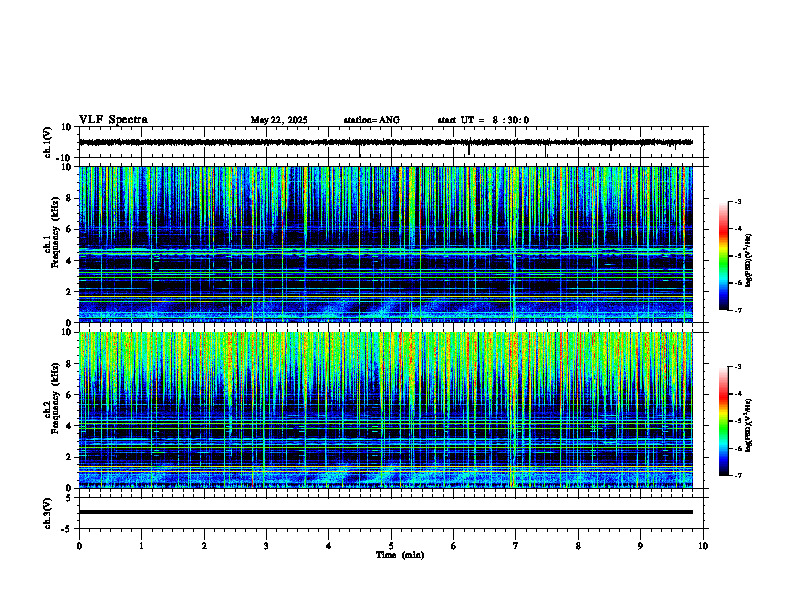The width and height of the screenshot is (792, 612).
Task: Click the "VLF Spectra" title text
Action: (x=113, y=120)
